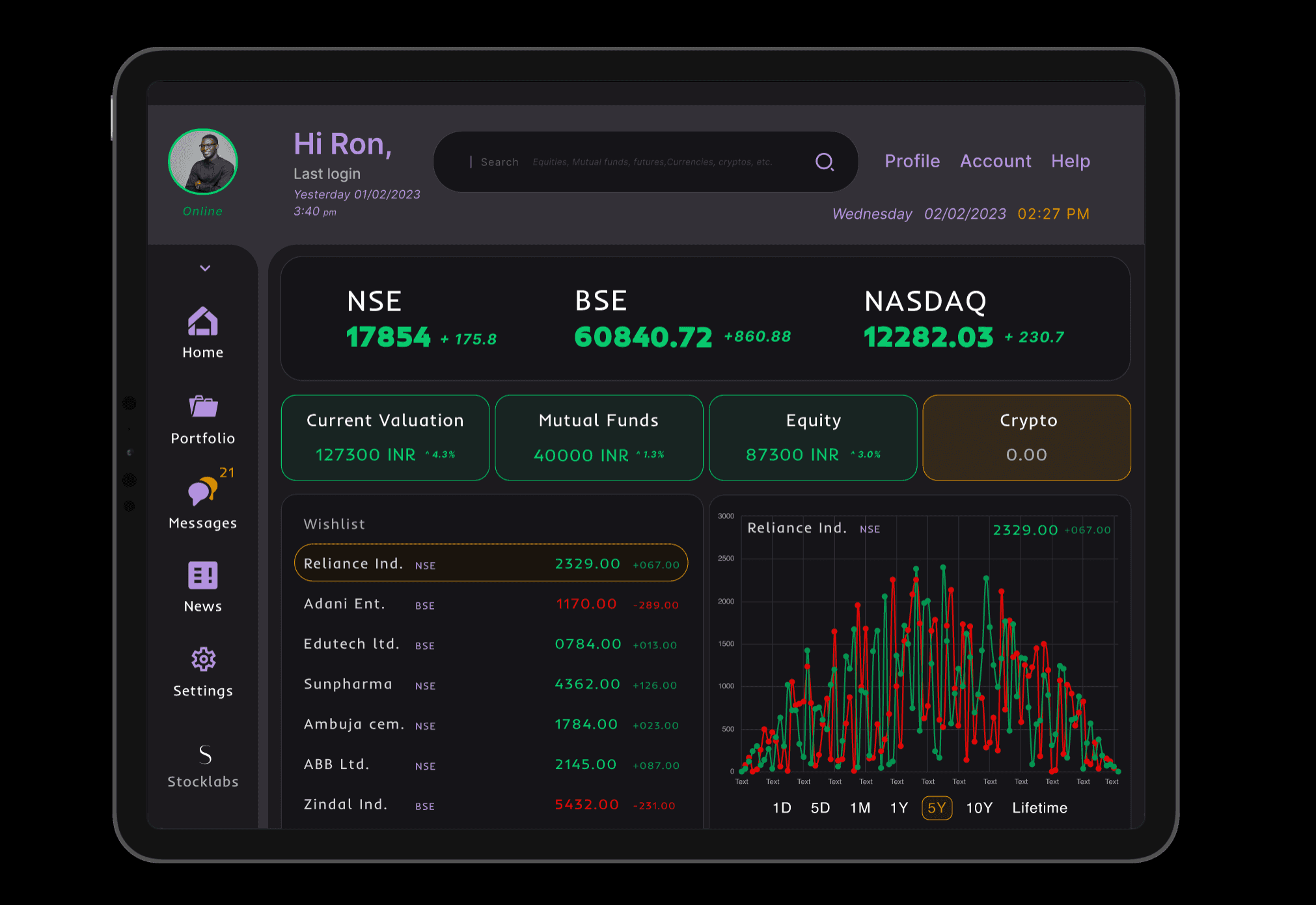Viewport: 1316px width, 905px height.
Task: Click Ron's profile avatar photo
Action: (202, 162)
